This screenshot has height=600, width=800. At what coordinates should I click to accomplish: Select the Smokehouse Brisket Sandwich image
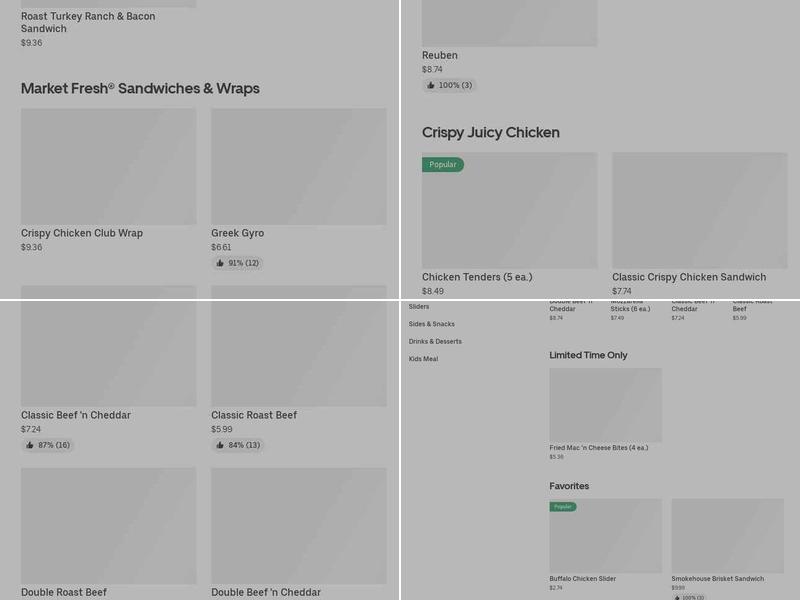727,535
